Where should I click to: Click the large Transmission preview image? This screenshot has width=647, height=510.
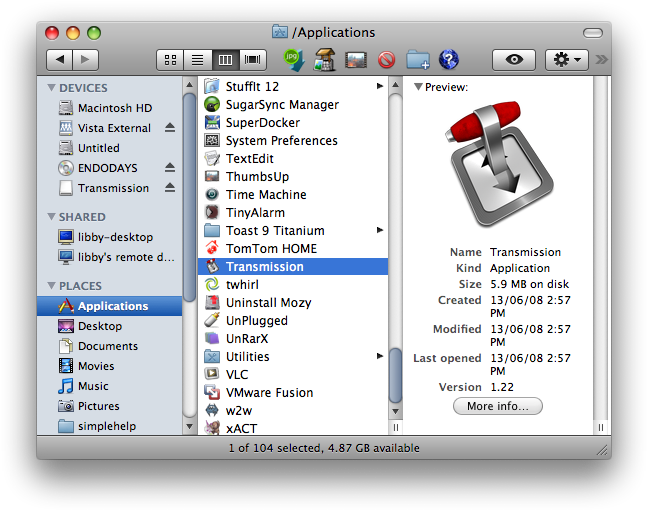click(x=500, y=163)
